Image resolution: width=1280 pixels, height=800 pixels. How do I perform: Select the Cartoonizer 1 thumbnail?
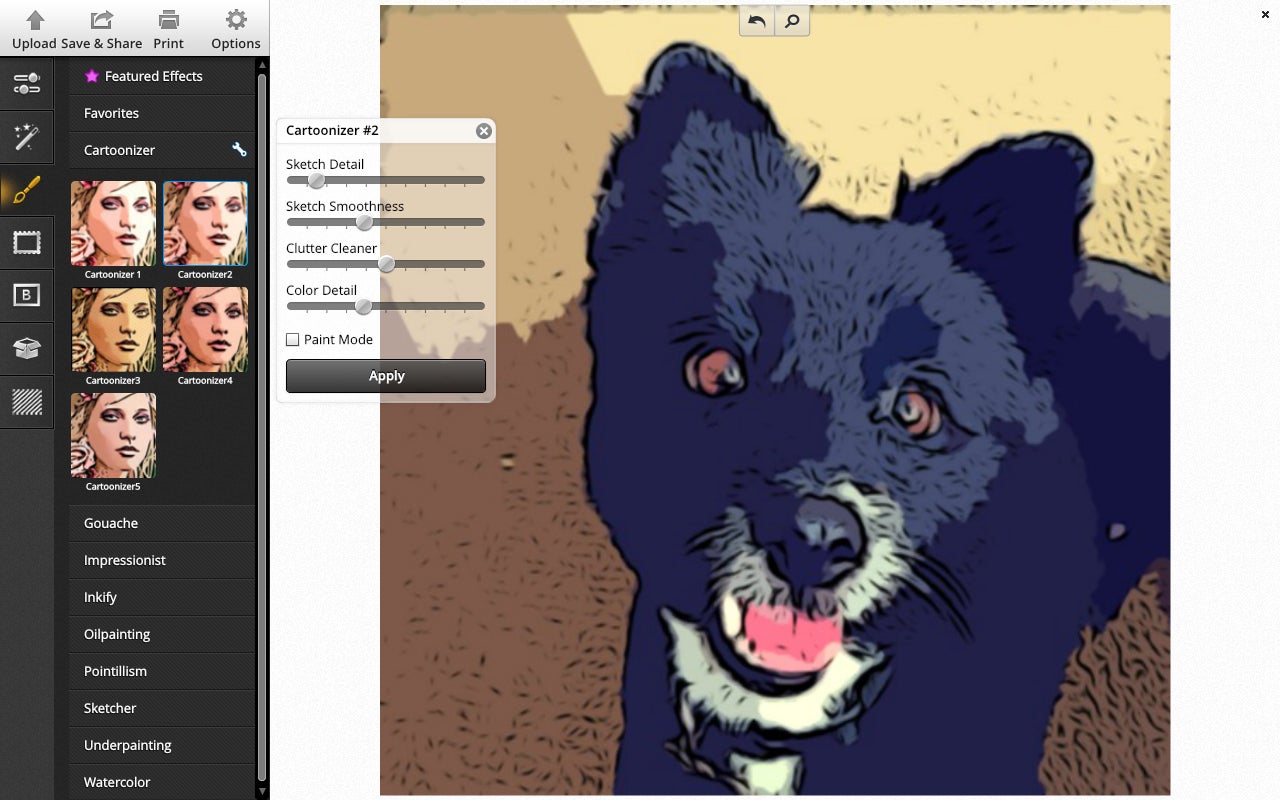(114, 224)
